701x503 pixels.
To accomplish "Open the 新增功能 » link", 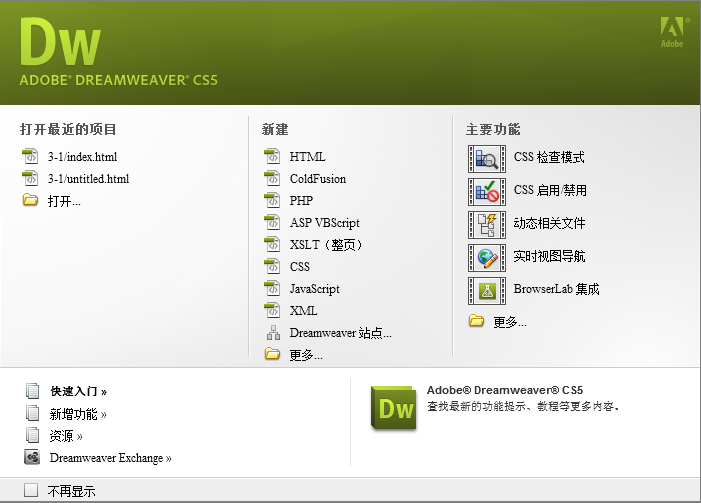I will (78, 414).
